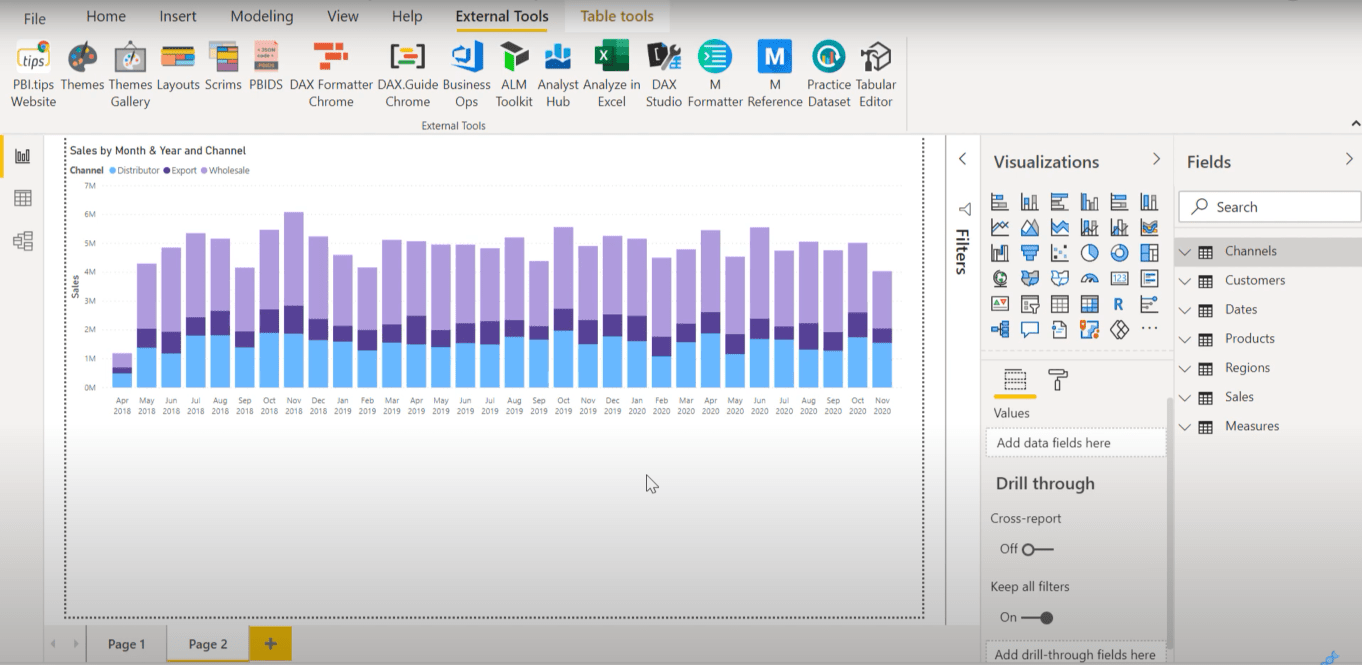Open DAX Formatter Chrome
This screenshot has height=665, width=1362.
[x=331, y=74]
